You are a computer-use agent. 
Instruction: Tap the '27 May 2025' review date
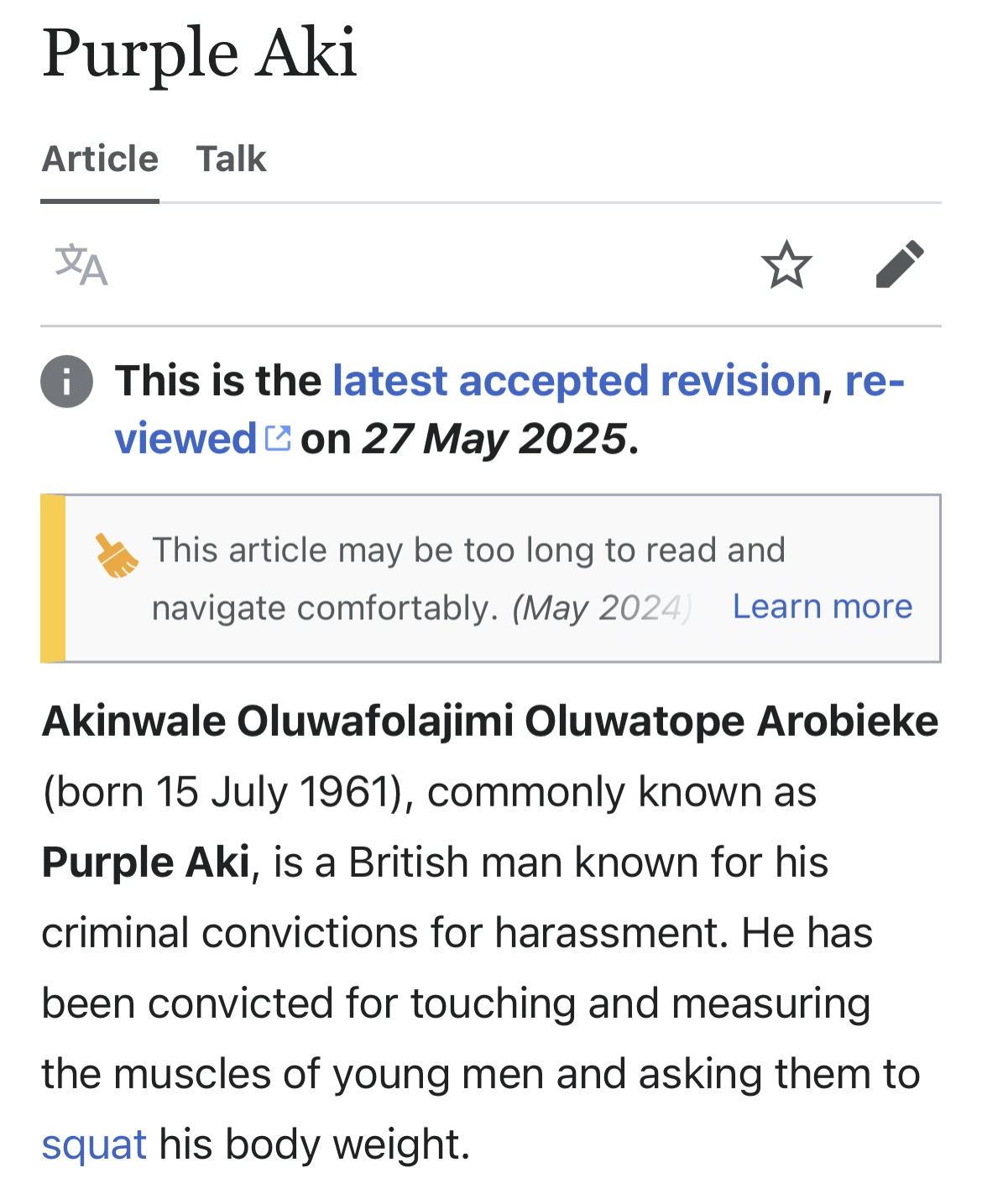click(x=494, y=439)
